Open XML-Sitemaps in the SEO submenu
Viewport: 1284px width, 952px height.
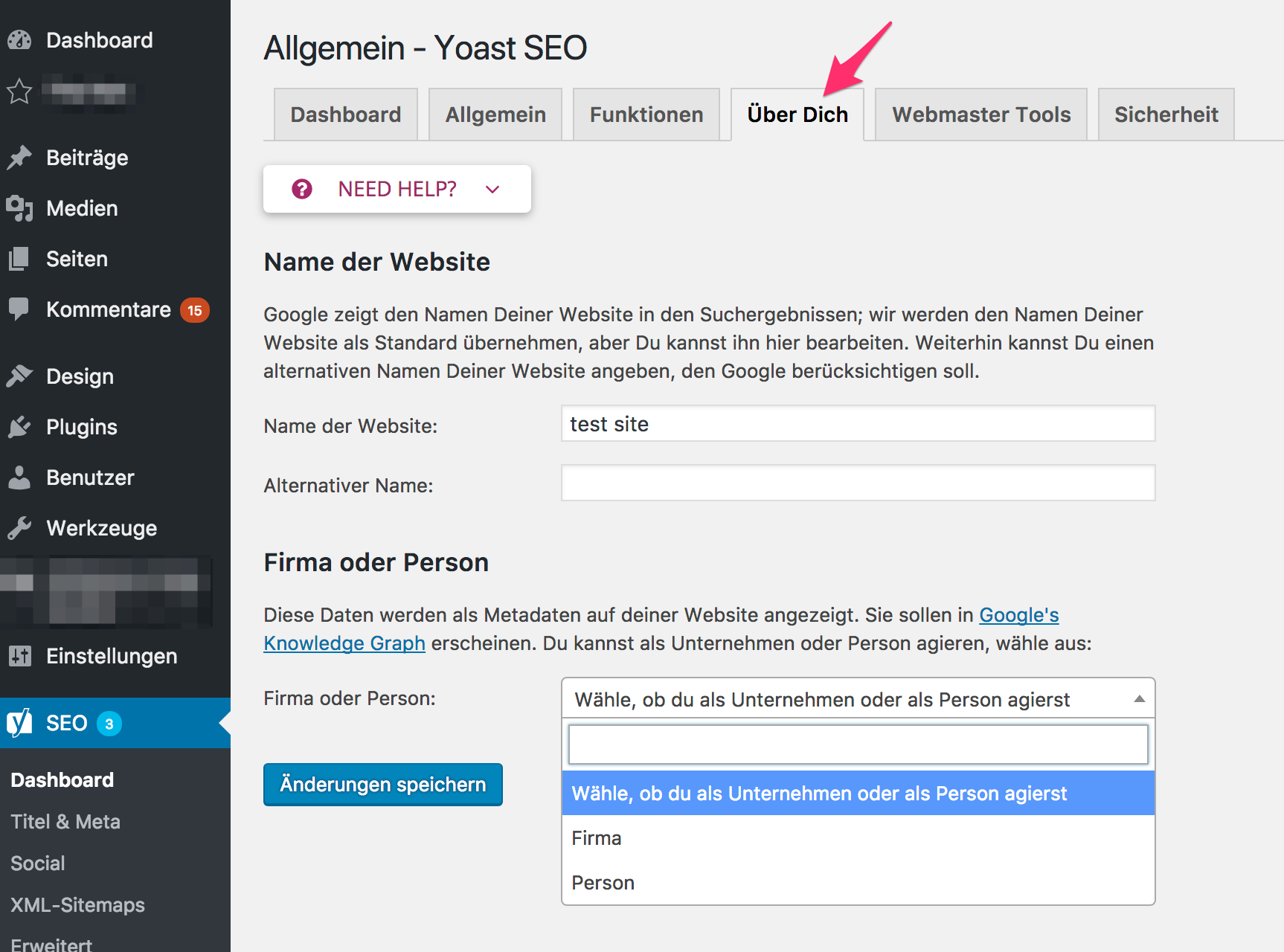pyautogui.click(x=77, y=905)
